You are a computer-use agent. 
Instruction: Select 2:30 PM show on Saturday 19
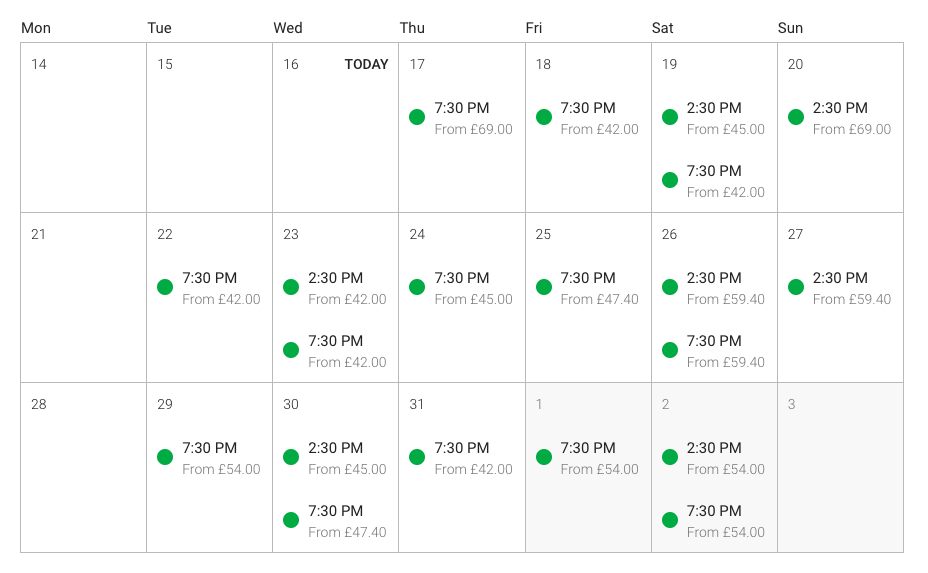point(714,118)
